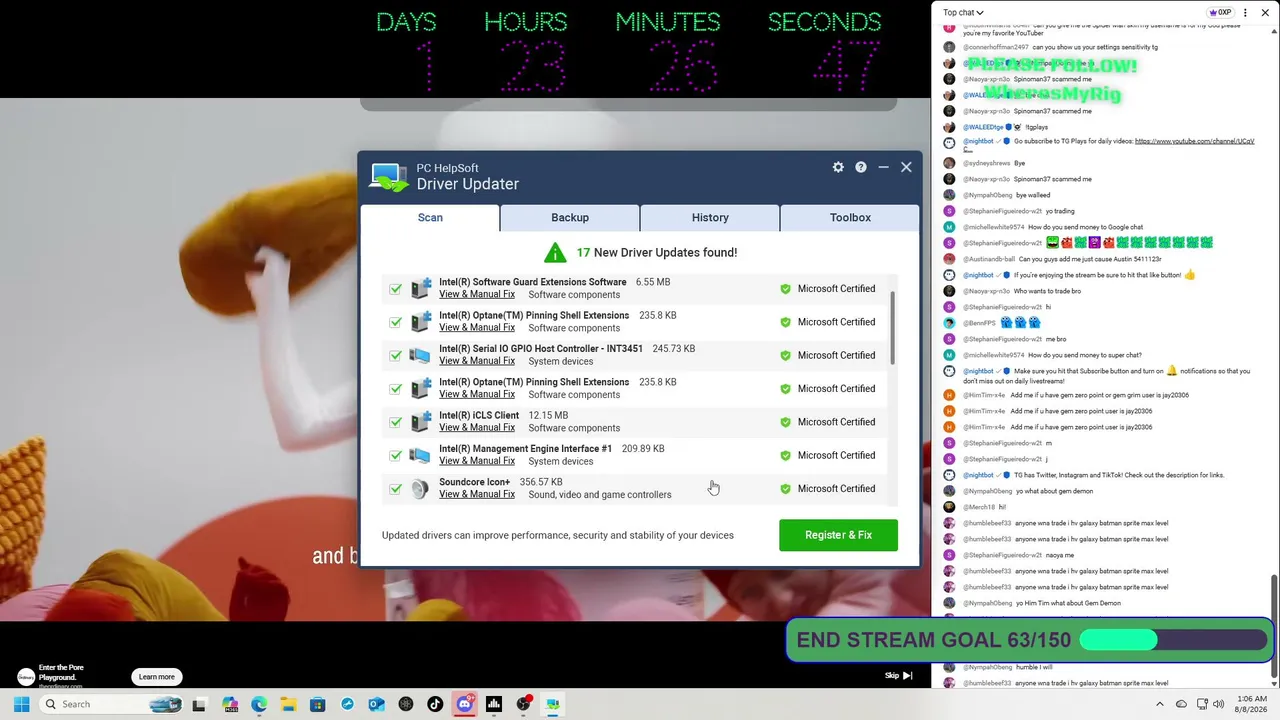The height and width of the screenshot is (720, 1280).
Task: Open the Backup tab
Action: (570, 217)
